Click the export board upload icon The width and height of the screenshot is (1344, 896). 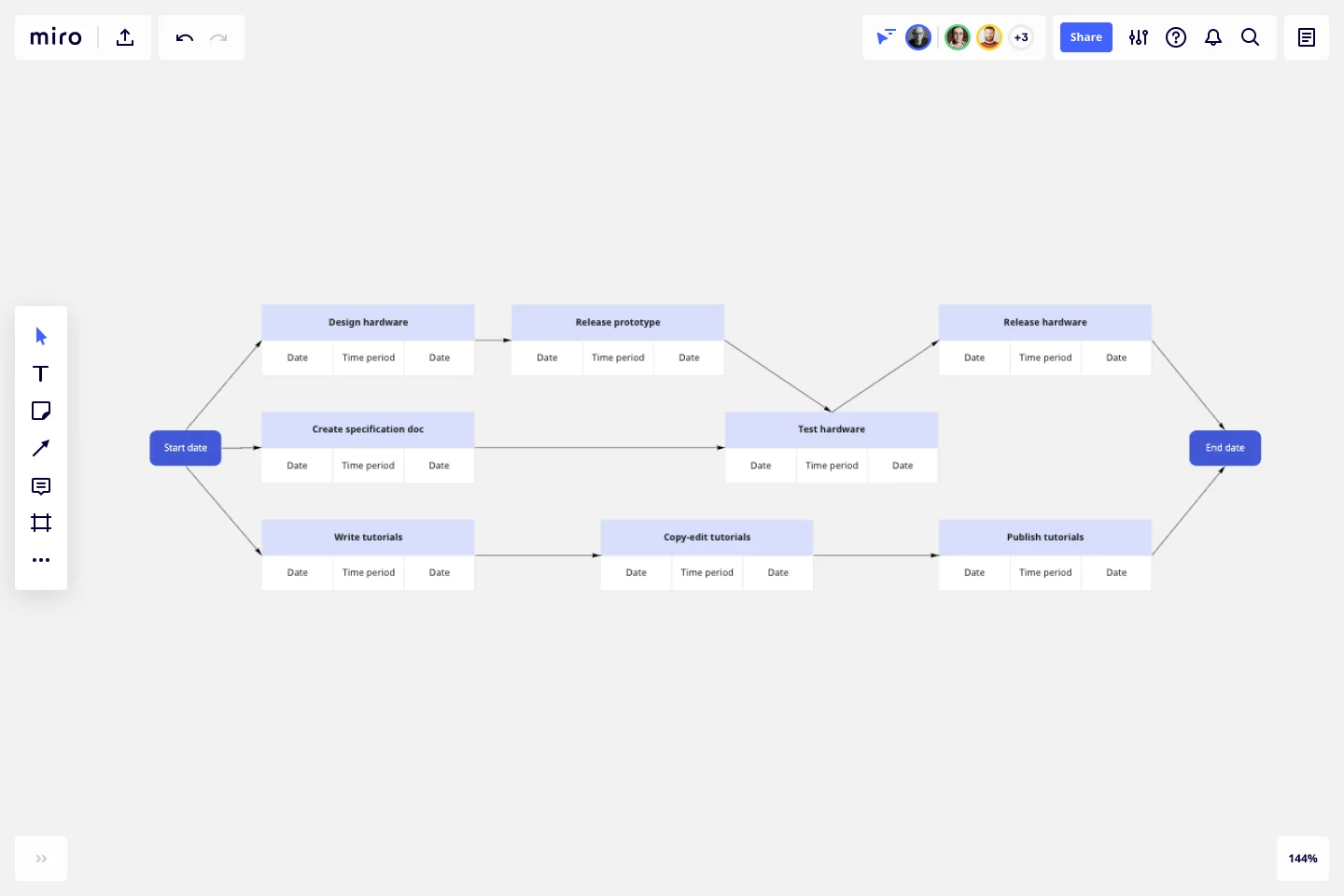pyautogui.click(x=125, y=37)
